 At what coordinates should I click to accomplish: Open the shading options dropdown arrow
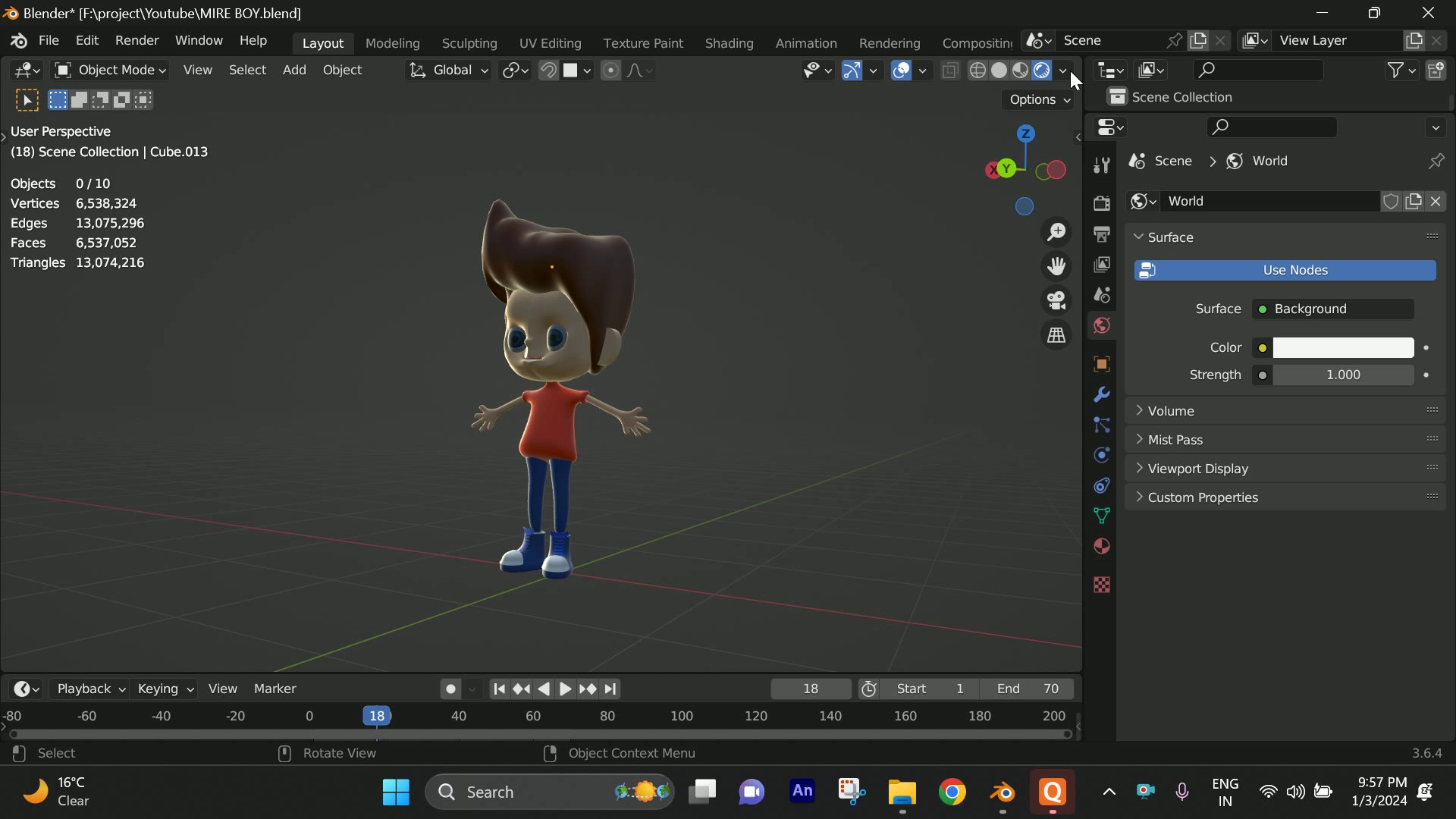(1062, 71)
